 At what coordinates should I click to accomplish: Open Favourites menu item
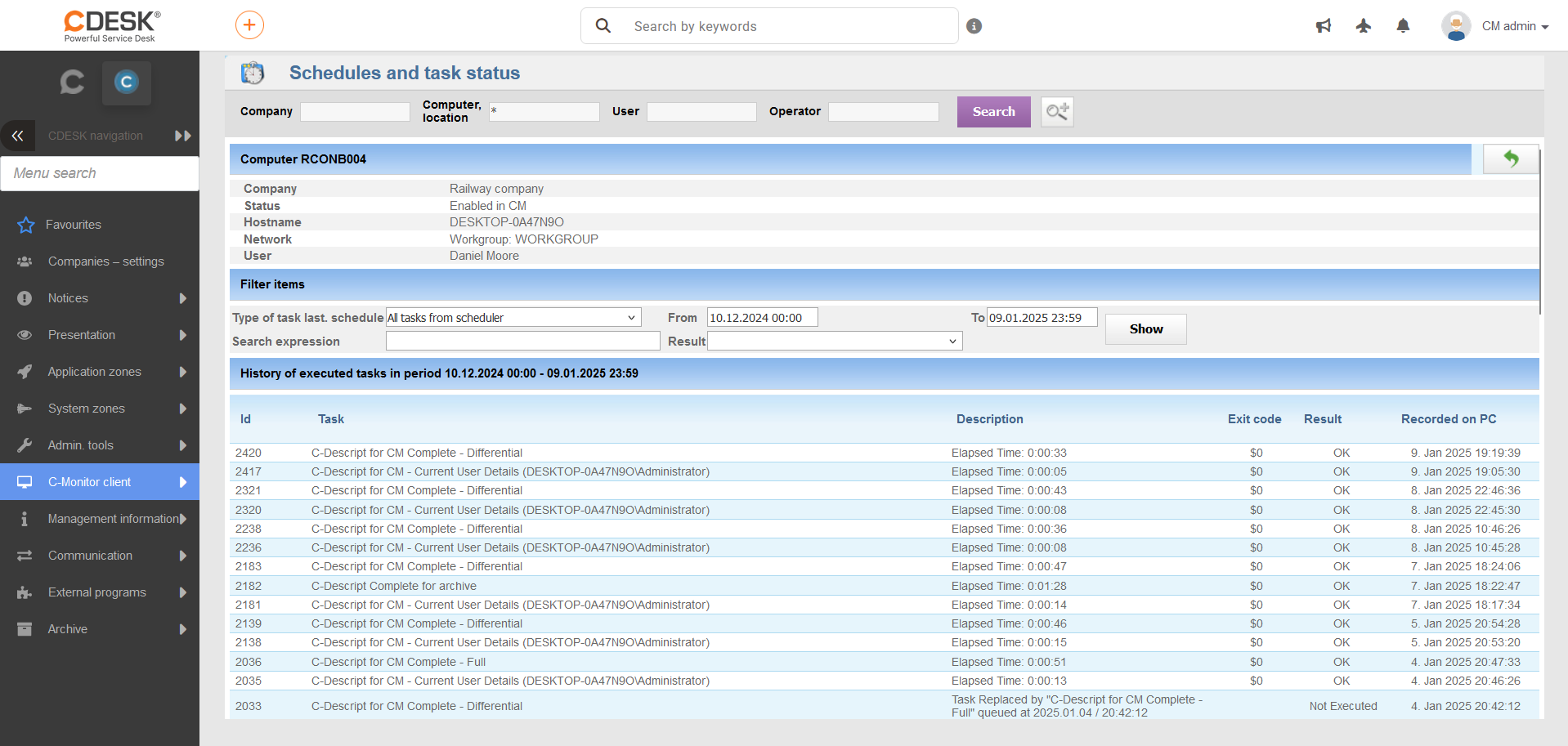point(100,225)
